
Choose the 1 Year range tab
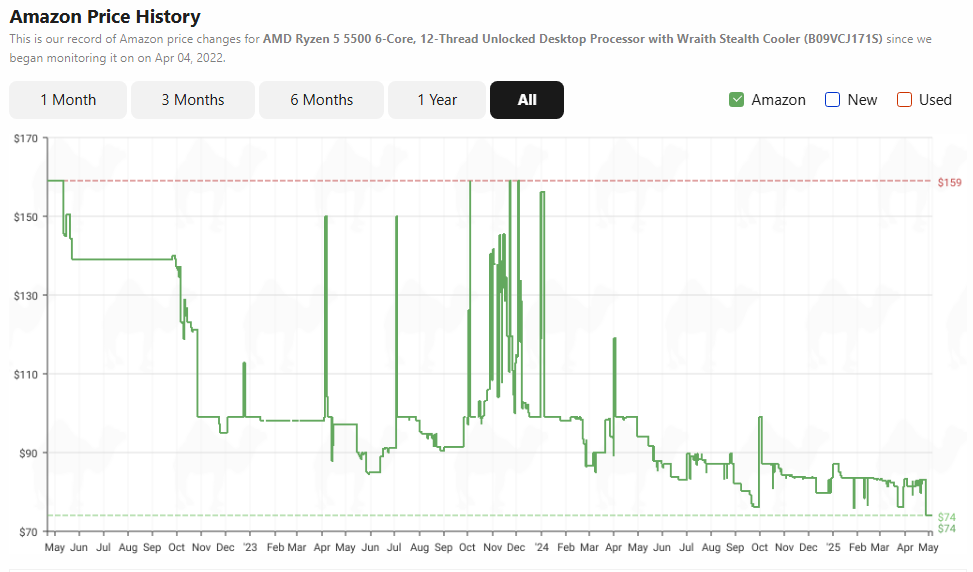437,100
